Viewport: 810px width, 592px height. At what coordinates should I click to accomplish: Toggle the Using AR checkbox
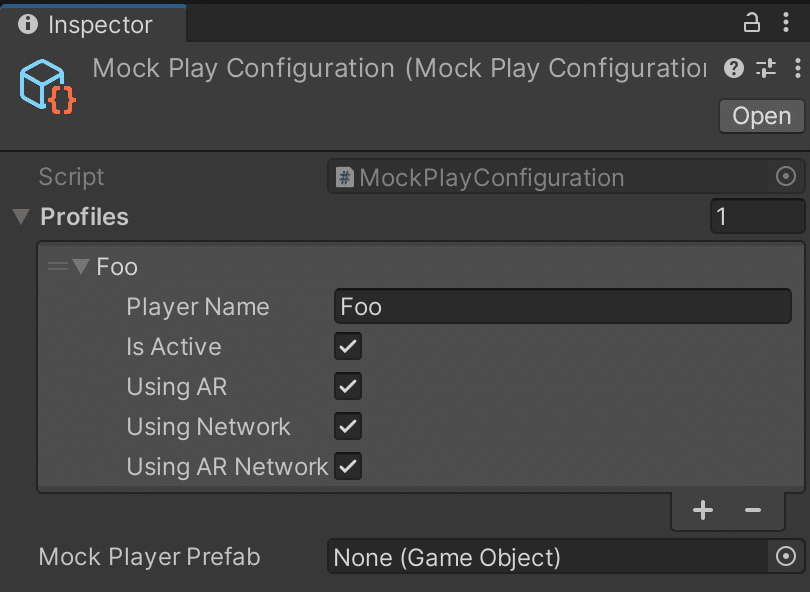pos(348,387)
